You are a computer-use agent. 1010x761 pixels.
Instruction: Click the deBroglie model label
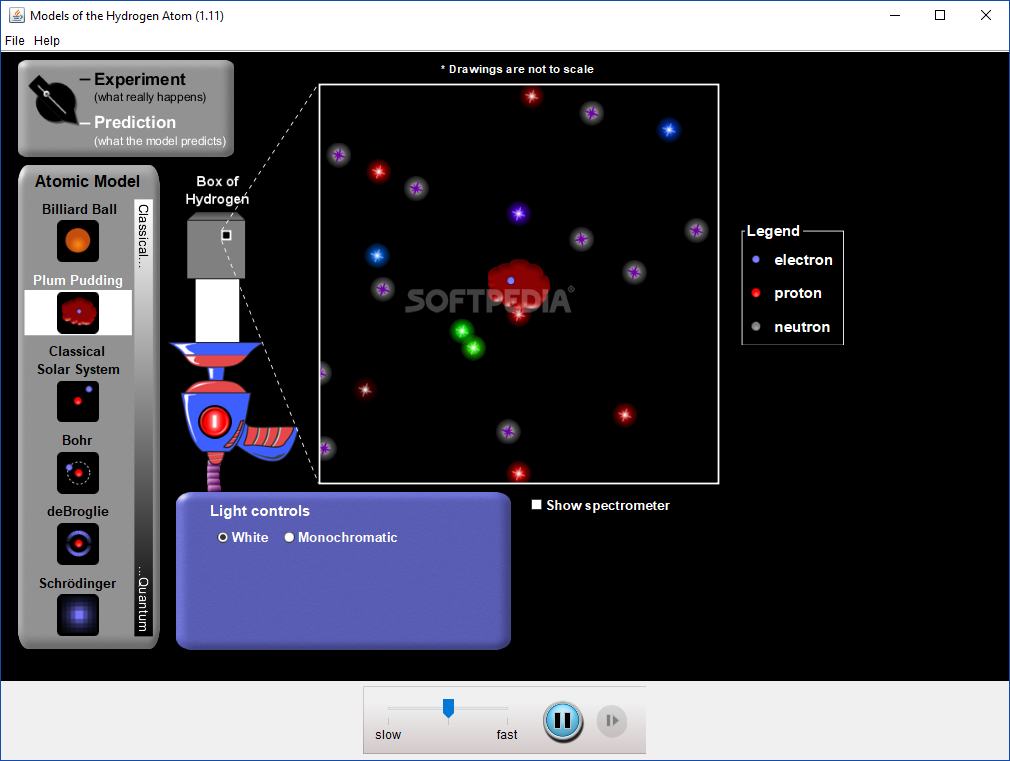(x=78, y=512)
